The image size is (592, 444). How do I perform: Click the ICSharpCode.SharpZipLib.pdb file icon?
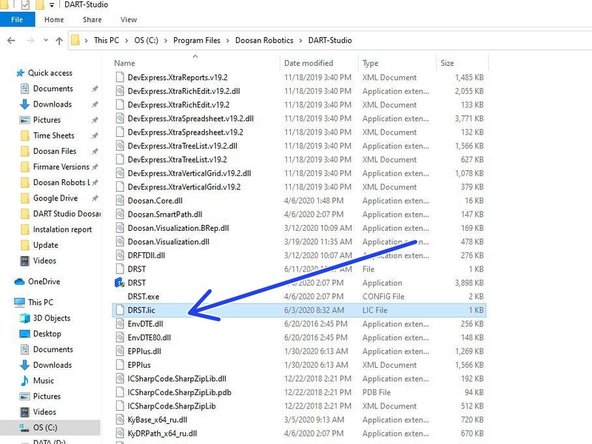click(120, 392)
